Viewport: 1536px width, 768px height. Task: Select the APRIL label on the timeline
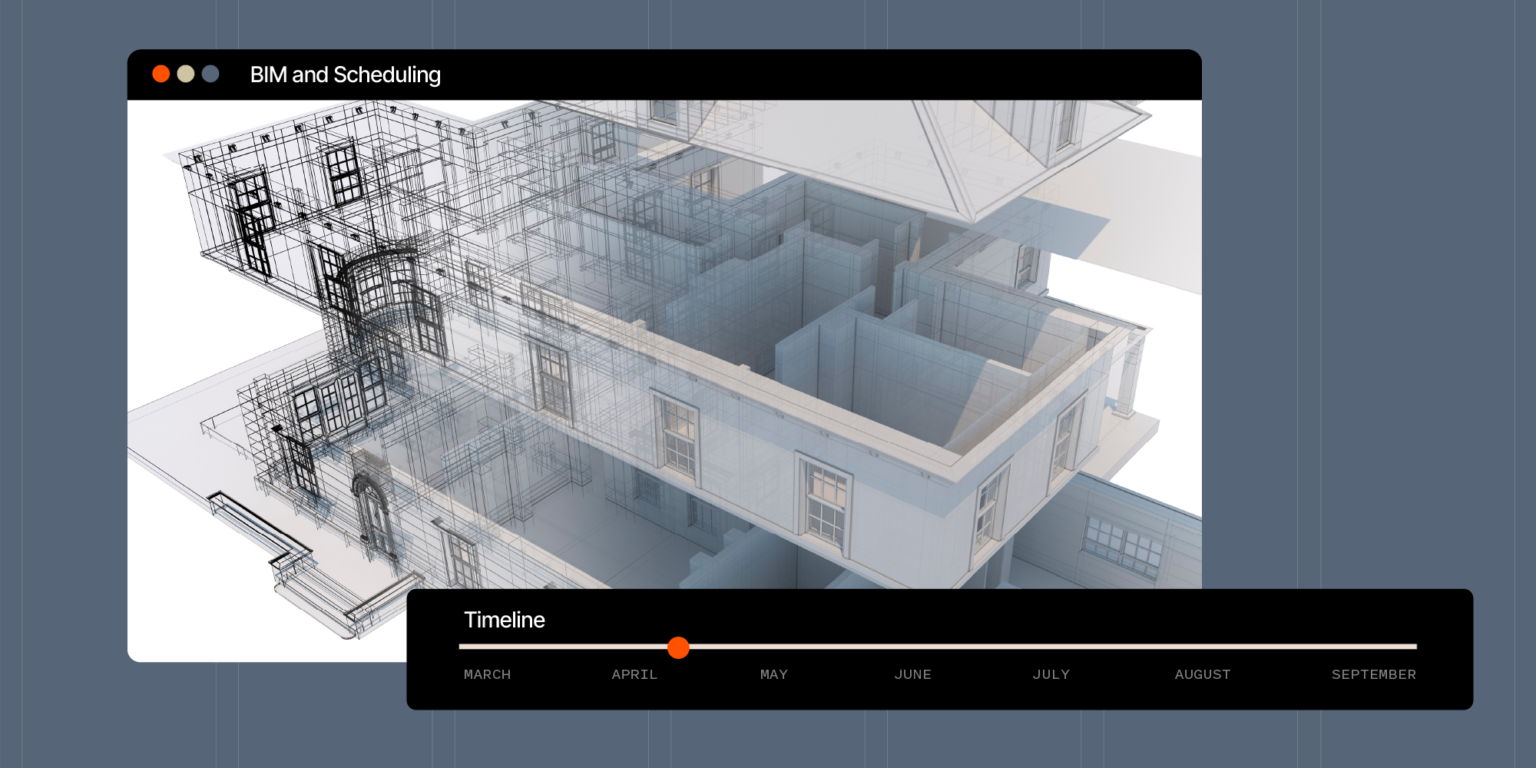coord(634,675)
